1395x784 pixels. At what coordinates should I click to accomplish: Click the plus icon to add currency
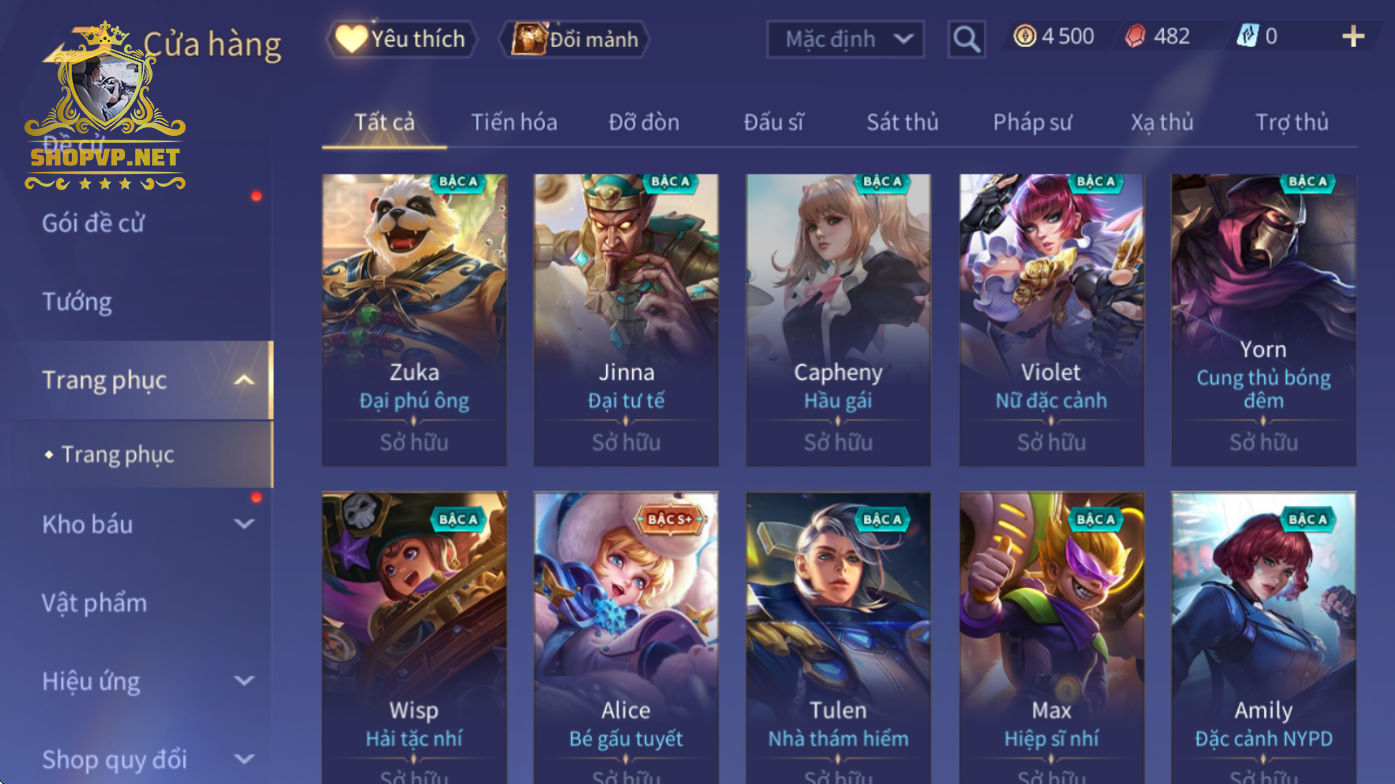pyautogui.click(x=1353, y=37)
